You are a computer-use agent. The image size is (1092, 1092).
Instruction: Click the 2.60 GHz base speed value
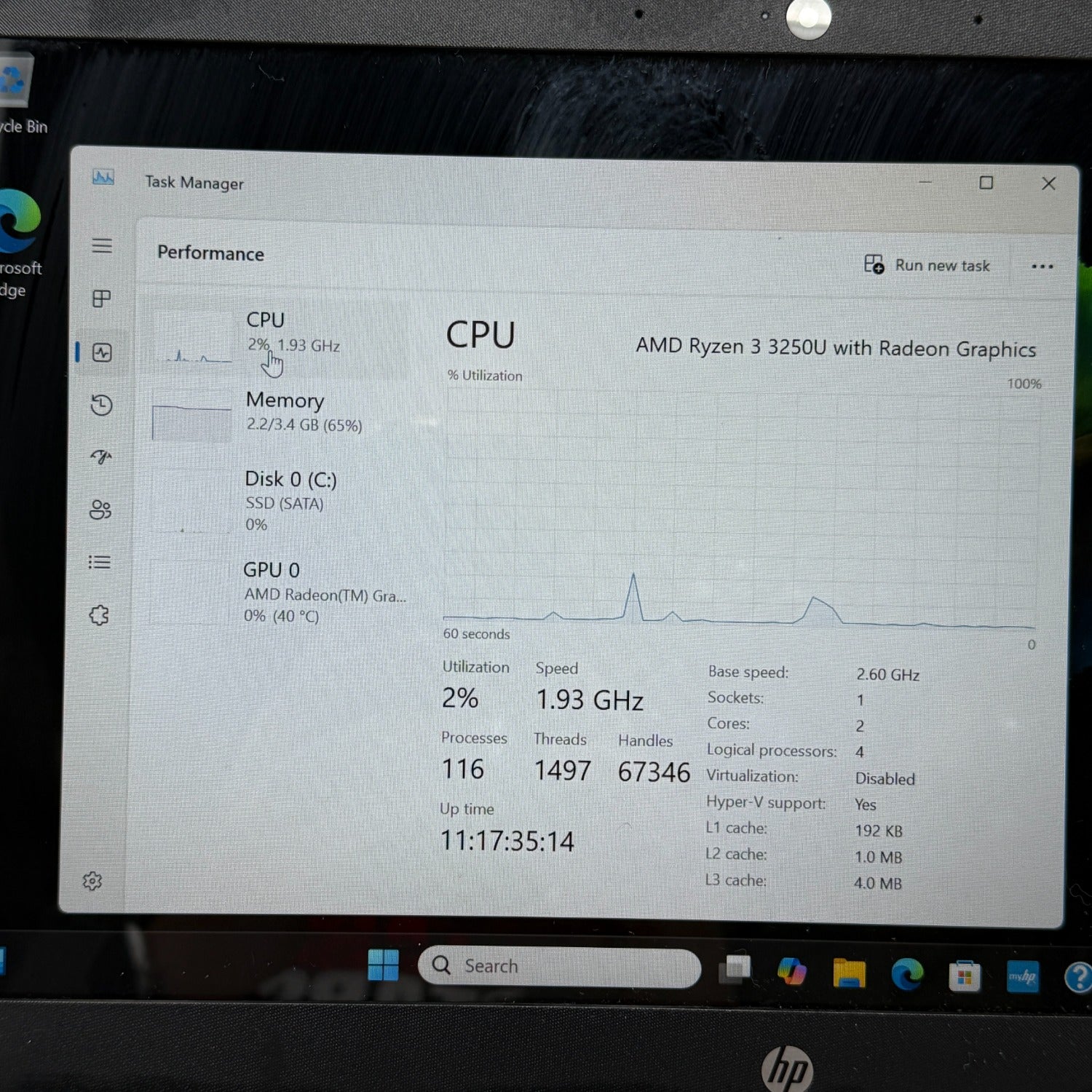(887, 675)
